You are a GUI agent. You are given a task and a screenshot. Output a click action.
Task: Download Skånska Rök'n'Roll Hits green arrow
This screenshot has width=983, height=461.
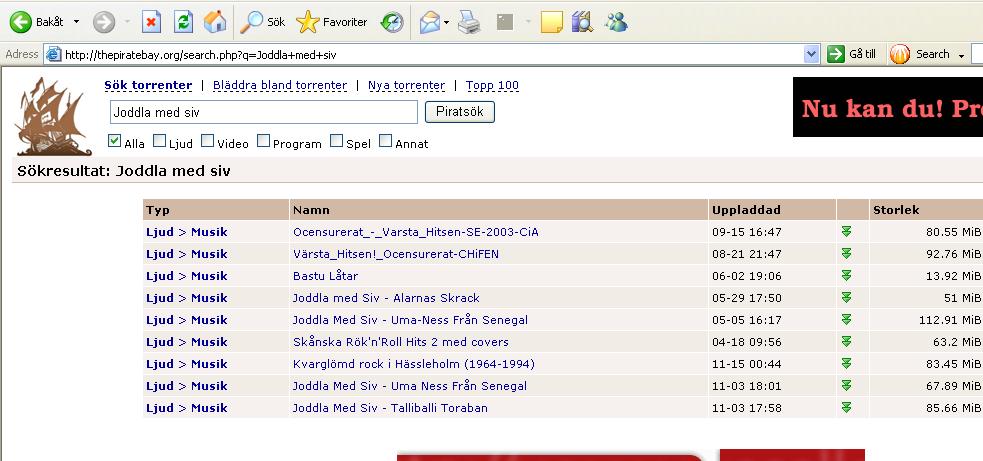[846, 341]
